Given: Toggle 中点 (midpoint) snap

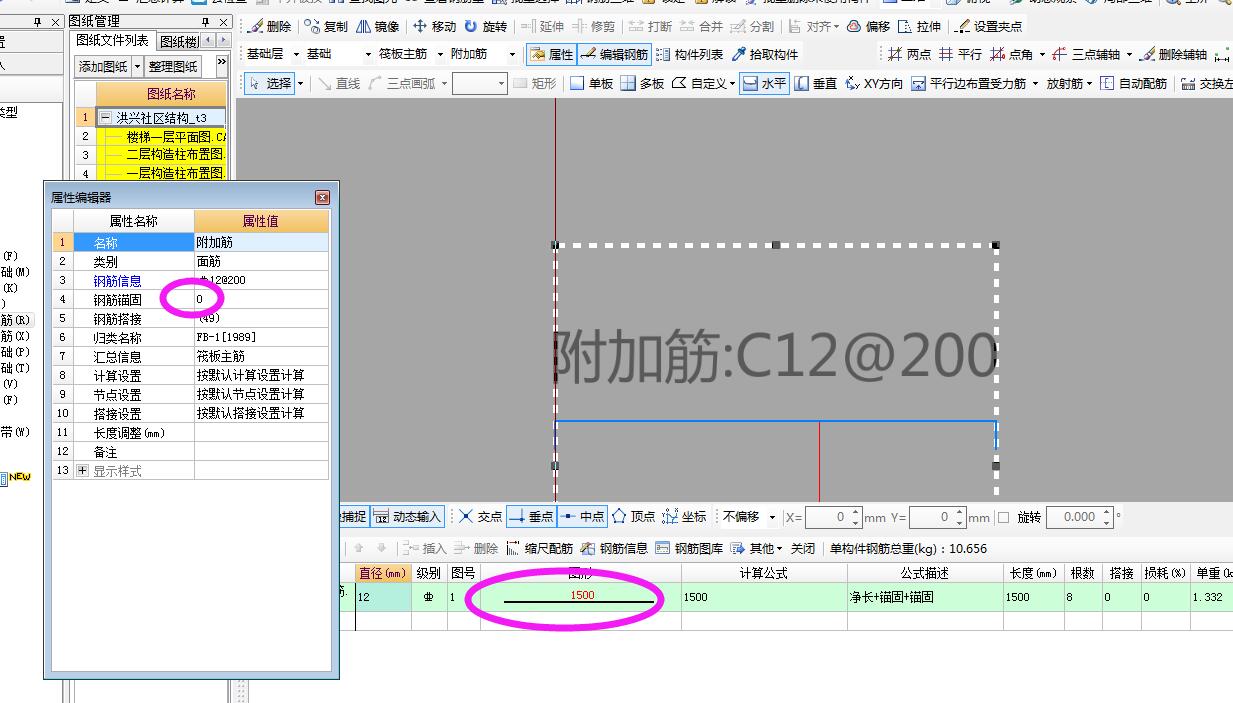Looking at the screenshot, I should (x=582, y=517).
